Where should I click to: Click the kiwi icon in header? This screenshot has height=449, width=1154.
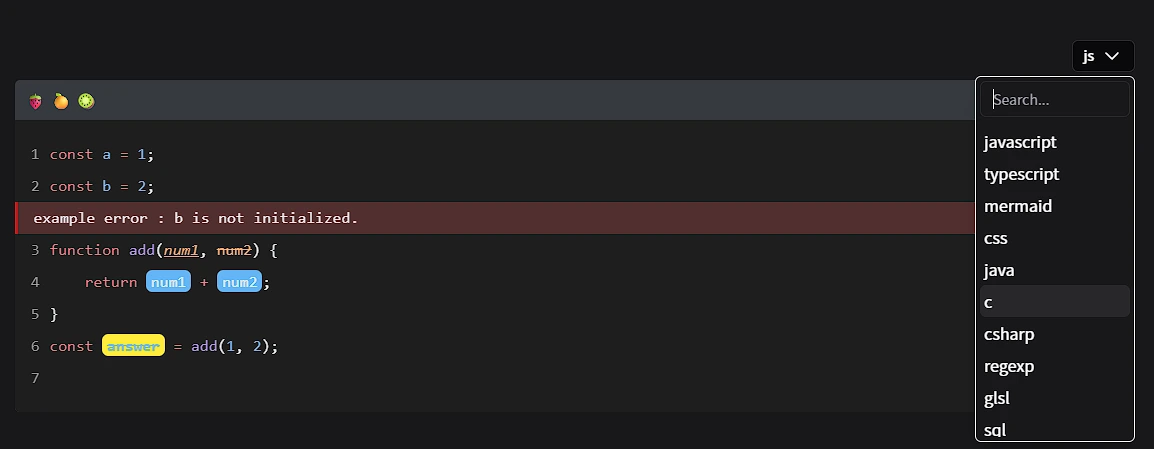click(x=87, y=101)
